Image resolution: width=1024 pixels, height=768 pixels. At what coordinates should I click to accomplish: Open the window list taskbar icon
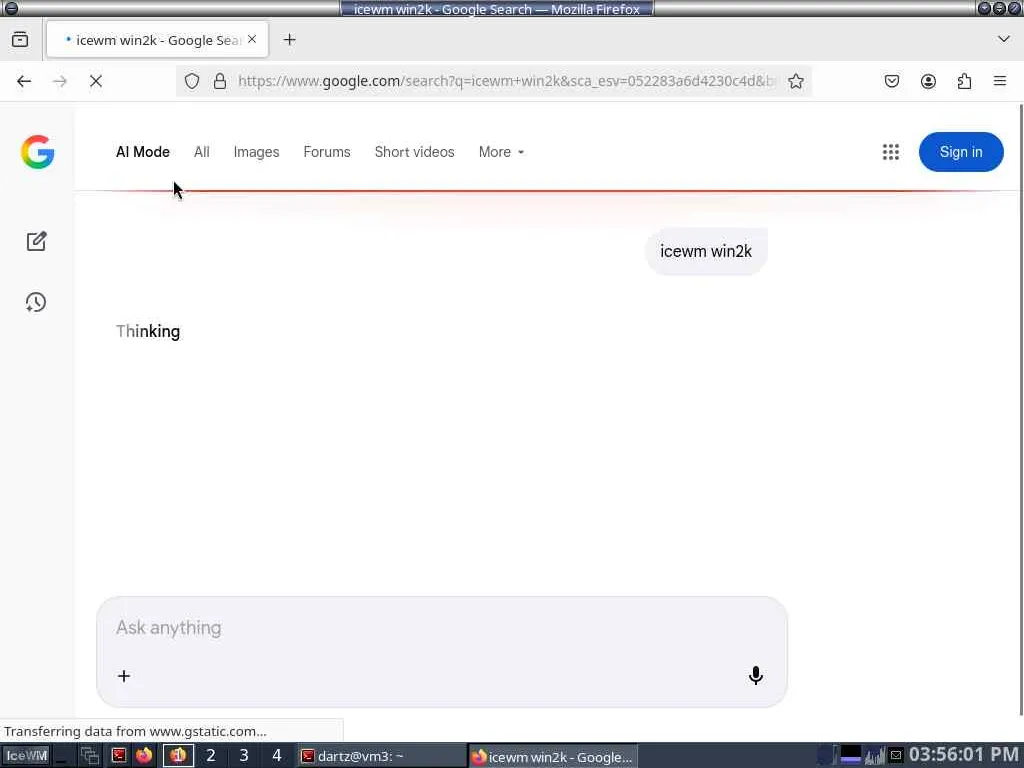pos(89,756)
